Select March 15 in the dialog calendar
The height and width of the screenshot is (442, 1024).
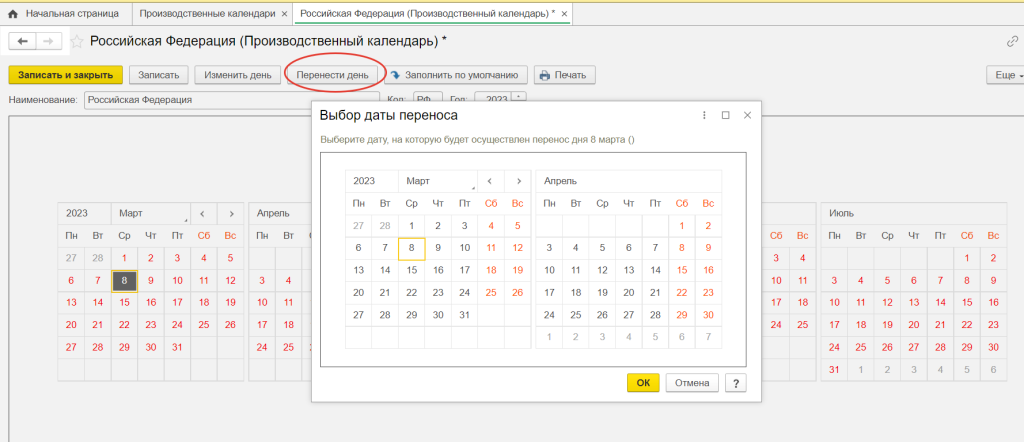tap(411, 270)
